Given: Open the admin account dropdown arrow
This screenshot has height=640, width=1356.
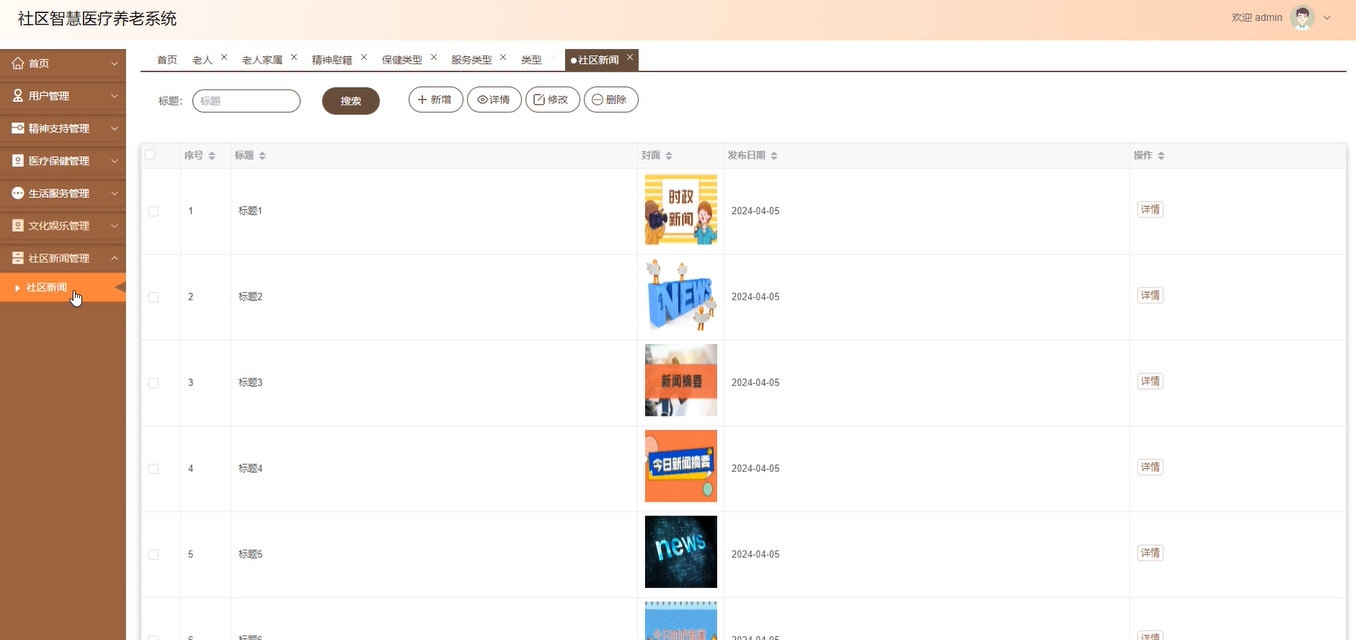Looking at the screenshot, I should pos(1327,18).
